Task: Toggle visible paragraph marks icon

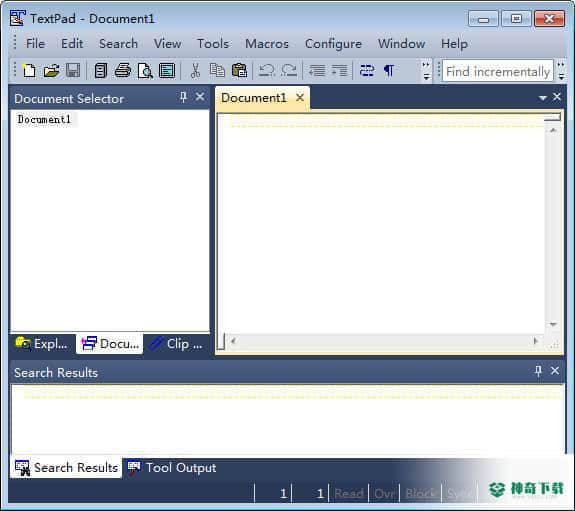Action: click(x=389, y=70)
